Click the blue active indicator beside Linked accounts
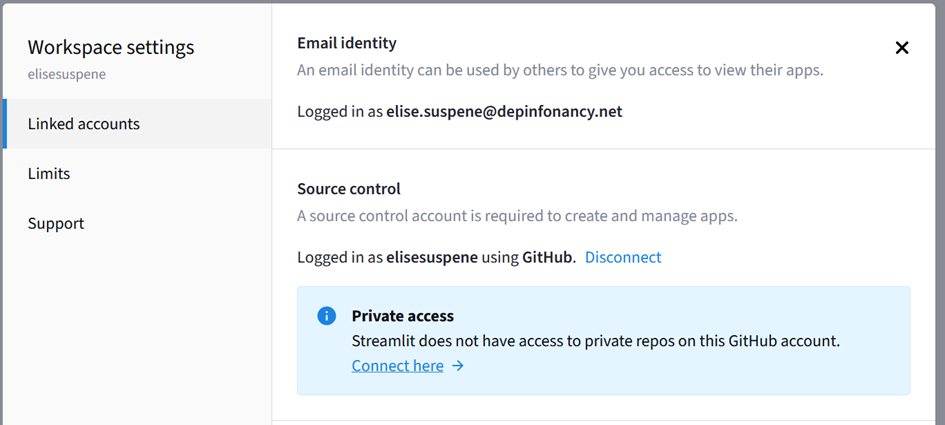945x425 pixels. (5, 124)
